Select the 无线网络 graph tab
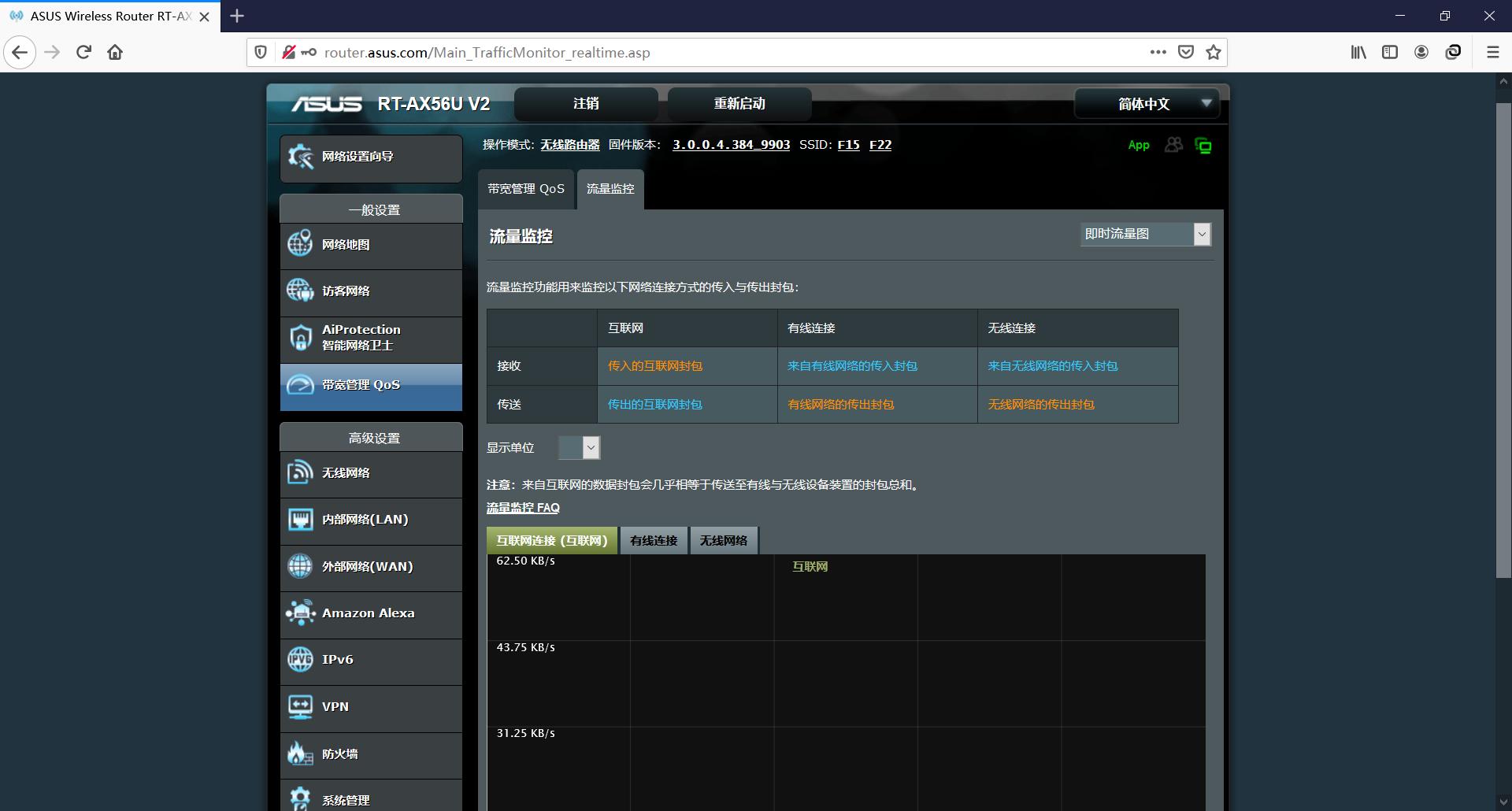The width and height of the screenshot is (1512, 811). 724,541
